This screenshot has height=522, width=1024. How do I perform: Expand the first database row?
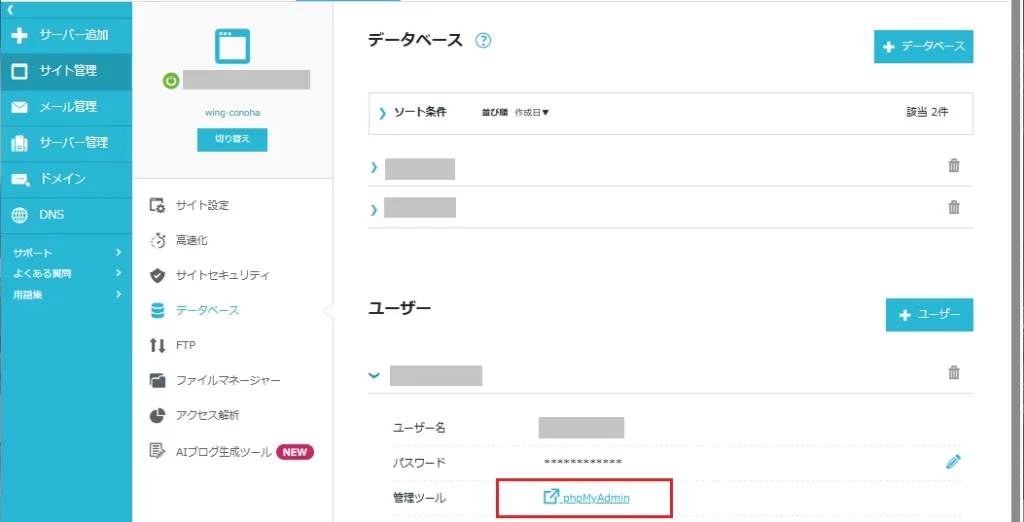374,168
